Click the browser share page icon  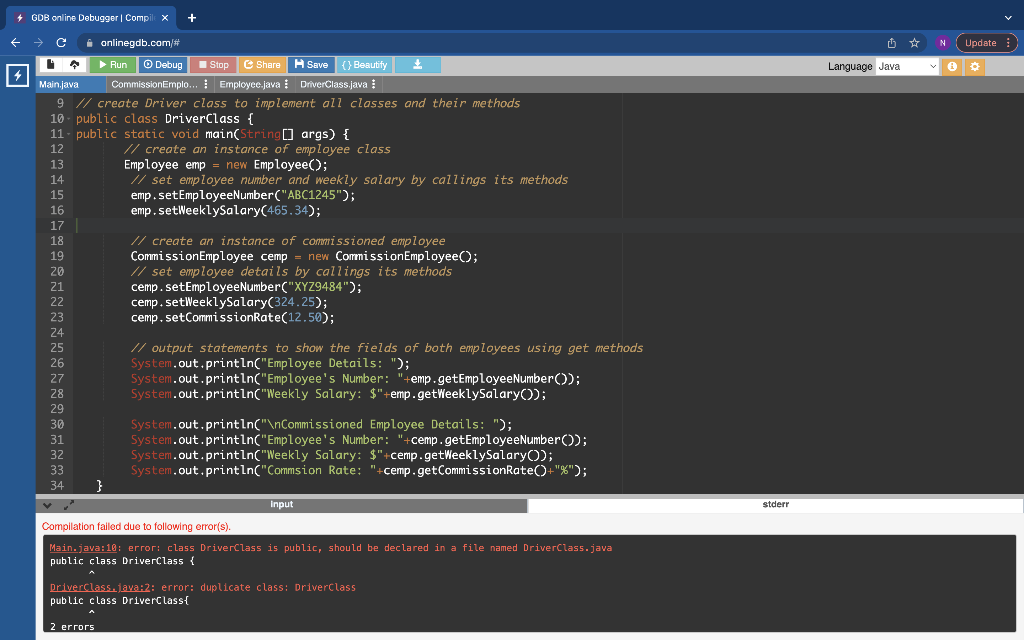coord(891,43)
